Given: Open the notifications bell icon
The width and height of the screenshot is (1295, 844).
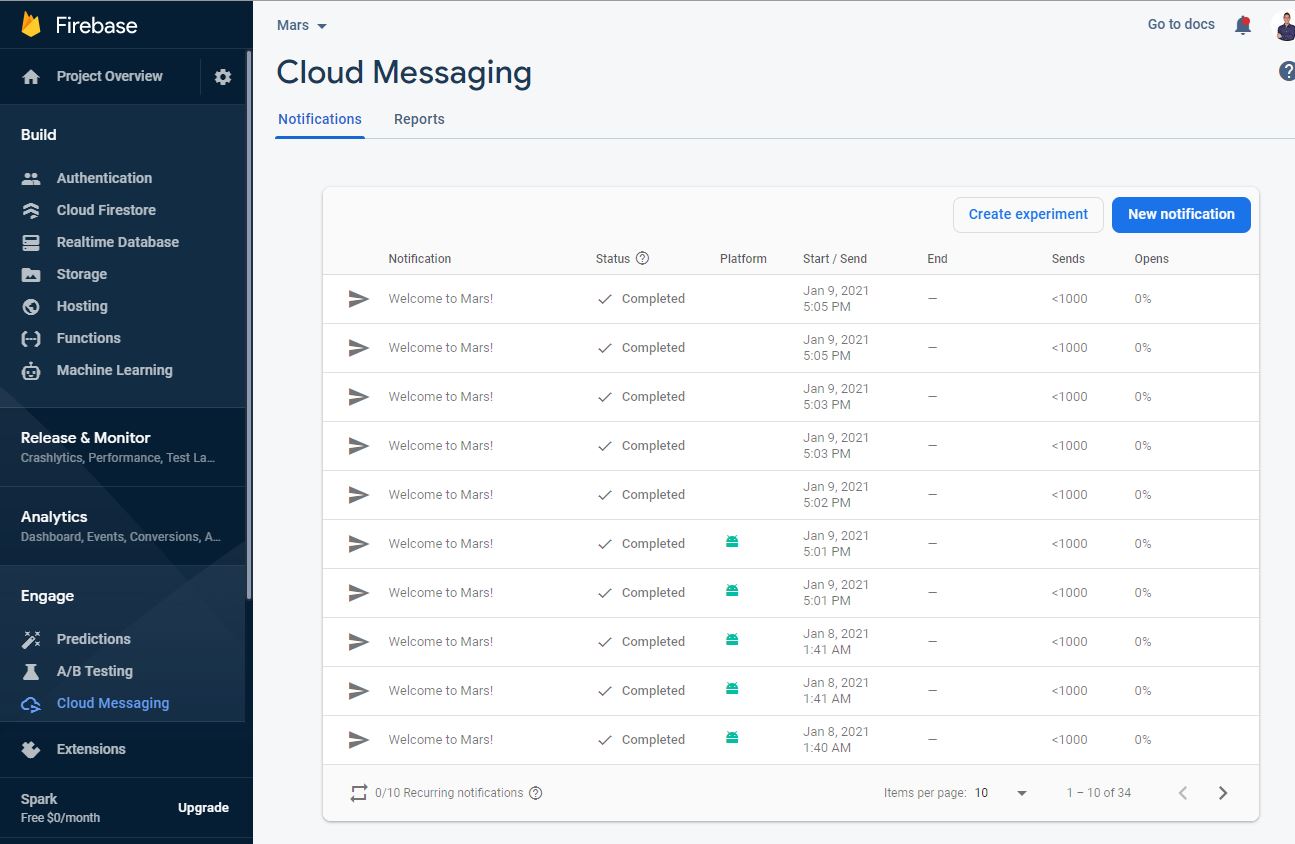Looking at the screenshot, I should point(1243,26).
